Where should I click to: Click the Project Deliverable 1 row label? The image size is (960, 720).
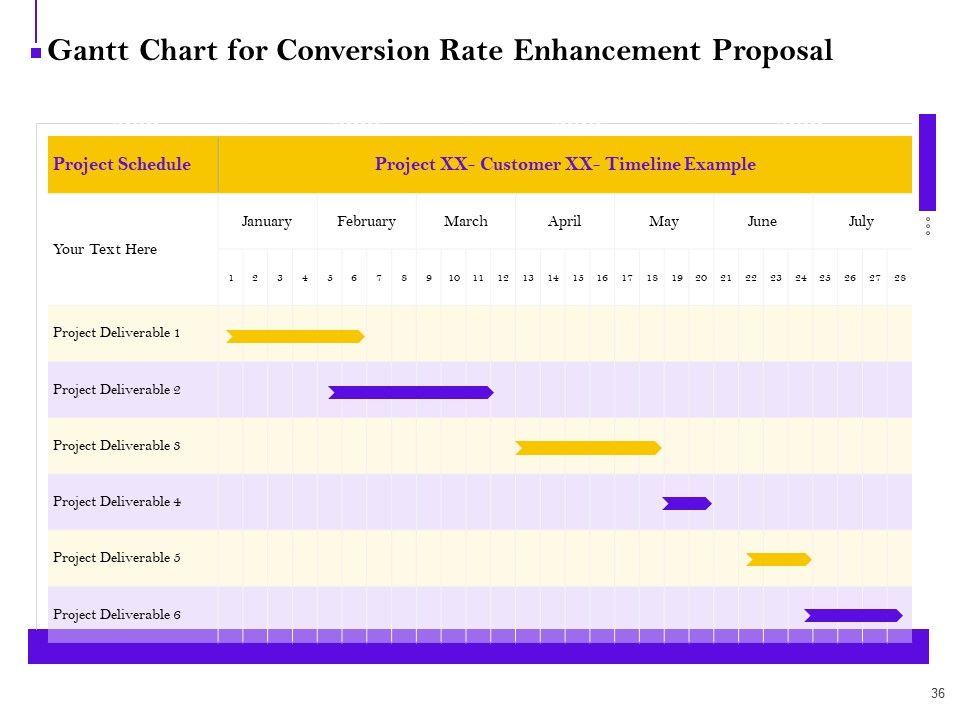click(x=116, y=332)
